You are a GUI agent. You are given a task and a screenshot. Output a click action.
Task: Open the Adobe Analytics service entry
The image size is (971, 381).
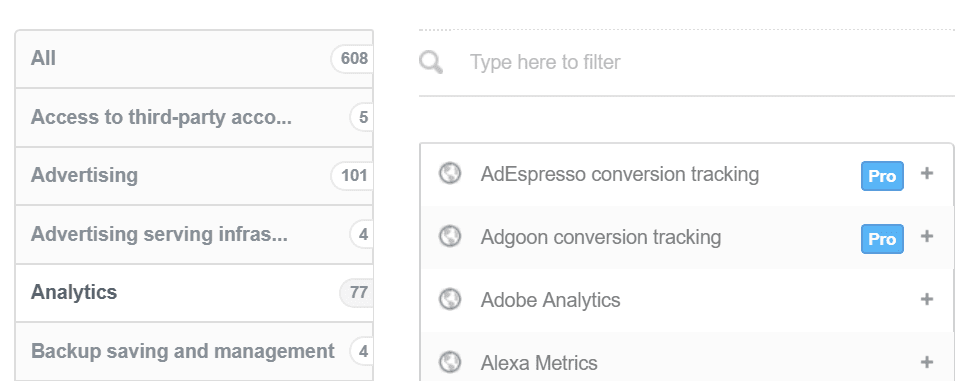tap(687, 300)
